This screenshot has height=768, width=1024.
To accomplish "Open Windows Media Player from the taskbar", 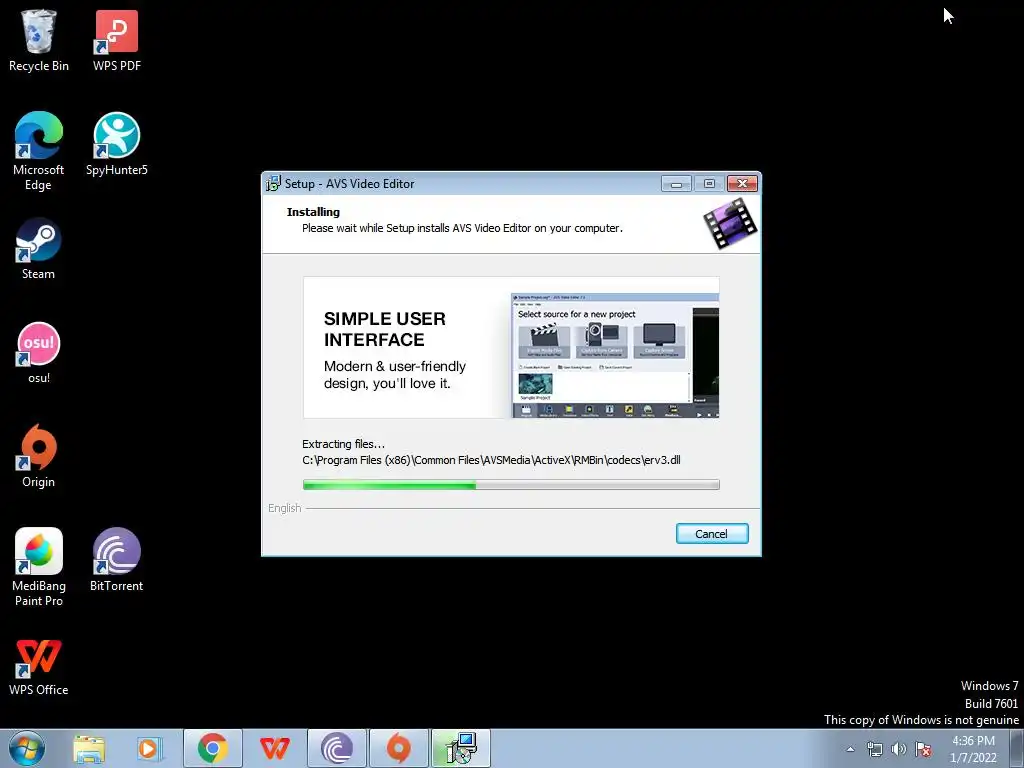I will click(150, 748).
